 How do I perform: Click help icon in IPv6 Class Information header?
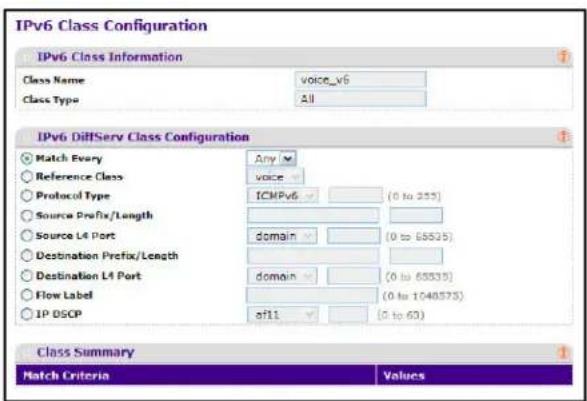(563, 57)
